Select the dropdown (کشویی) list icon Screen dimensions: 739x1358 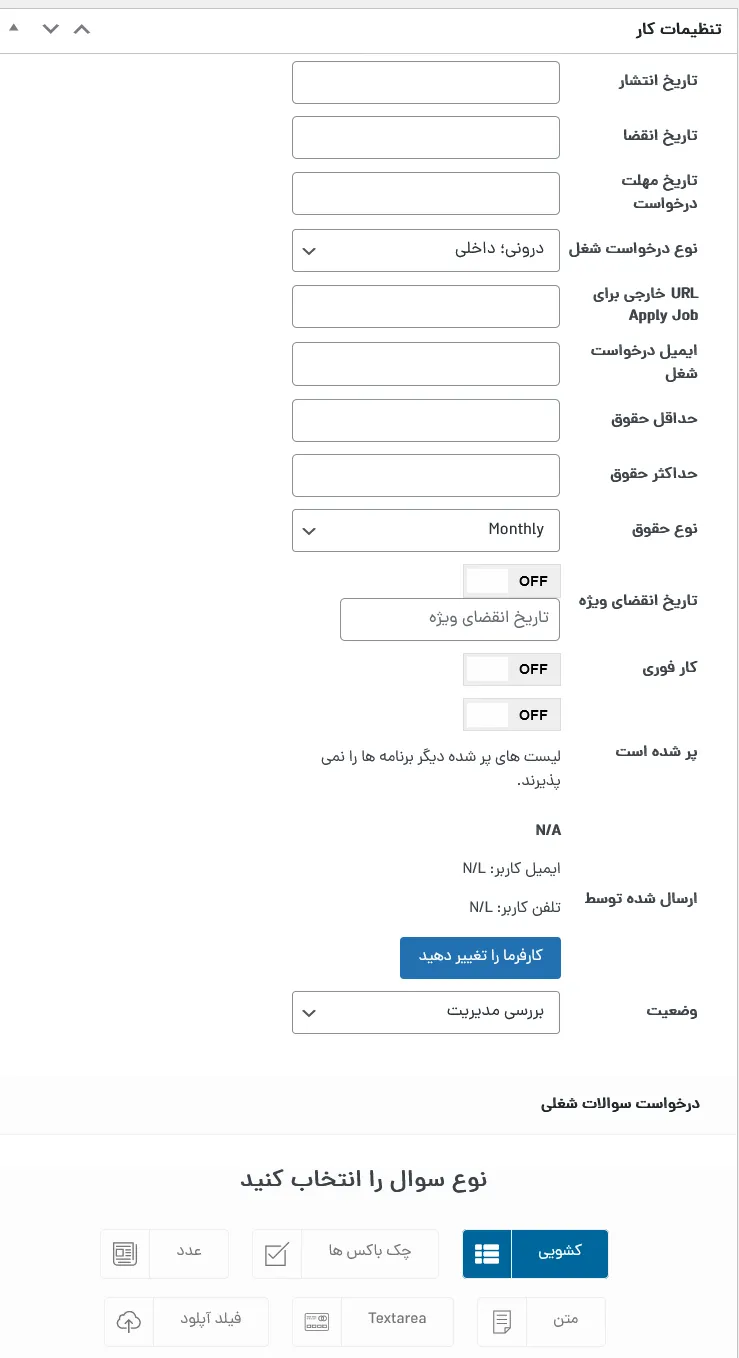[487, 1253]
